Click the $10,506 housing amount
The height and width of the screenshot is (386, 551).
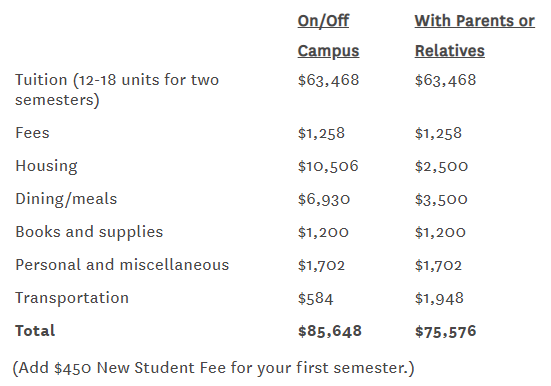pos(328,166)
